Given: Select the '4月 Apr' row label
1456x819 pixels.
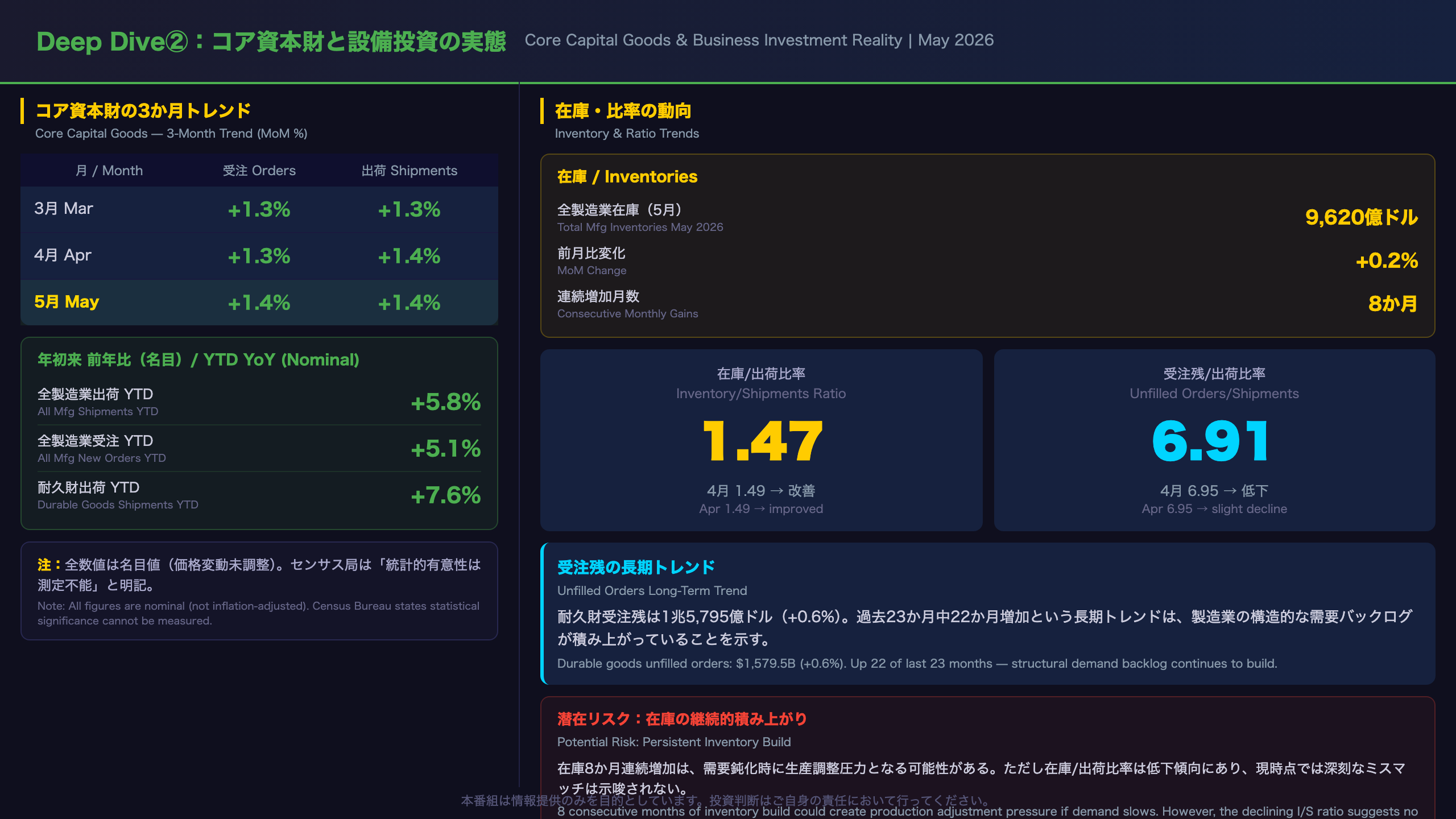Looking at the screenshot, I should click(63, 255).
